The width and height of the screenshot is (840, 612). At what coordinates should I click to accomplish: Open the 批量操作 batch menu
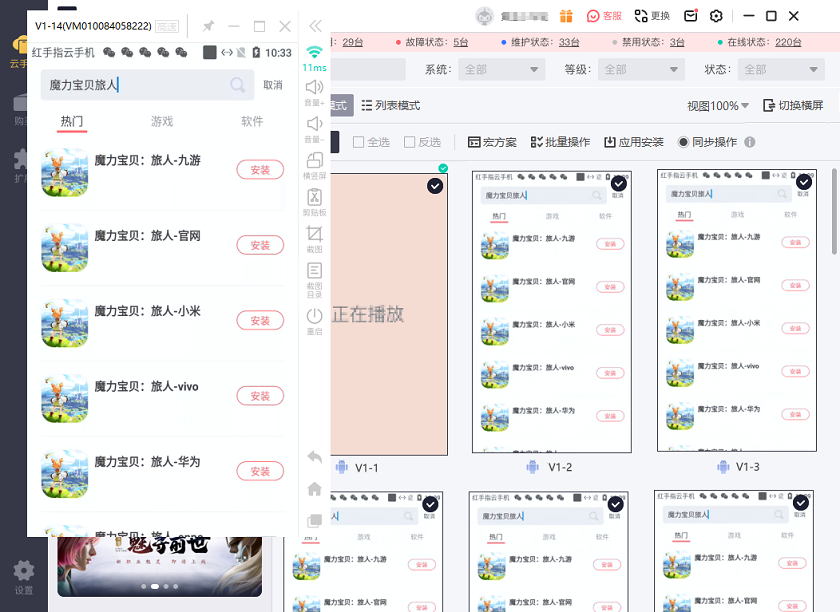tap(560, 142)
